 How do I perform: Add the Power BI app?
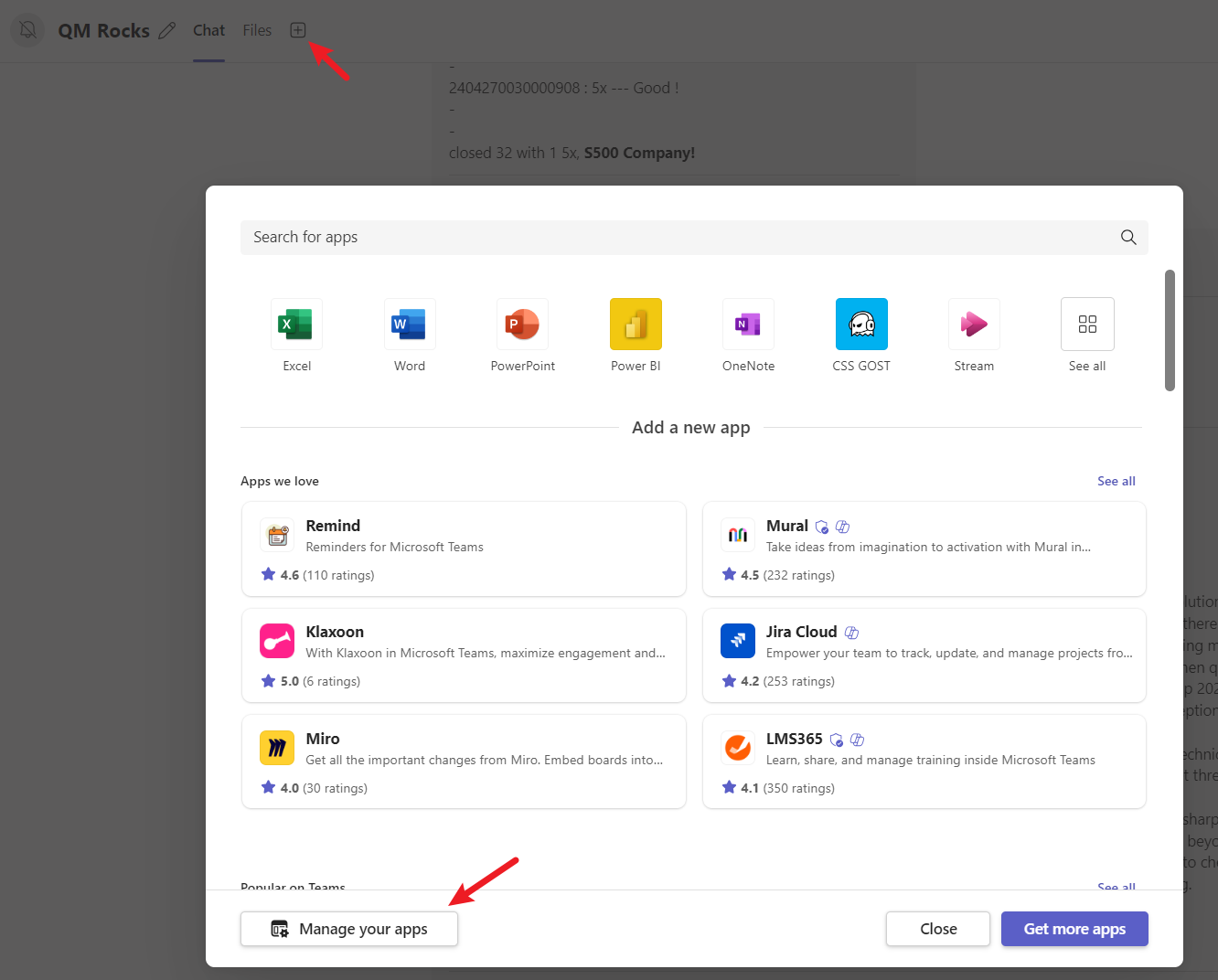(x=636, y=325)
